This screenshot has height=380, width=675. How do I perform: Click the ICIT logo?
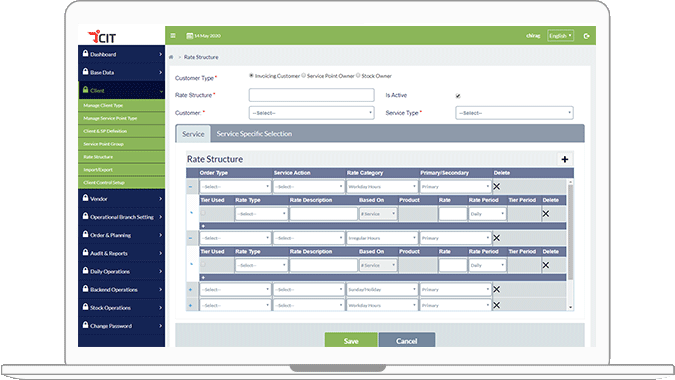pyautogui.click(x=102, y=37)
